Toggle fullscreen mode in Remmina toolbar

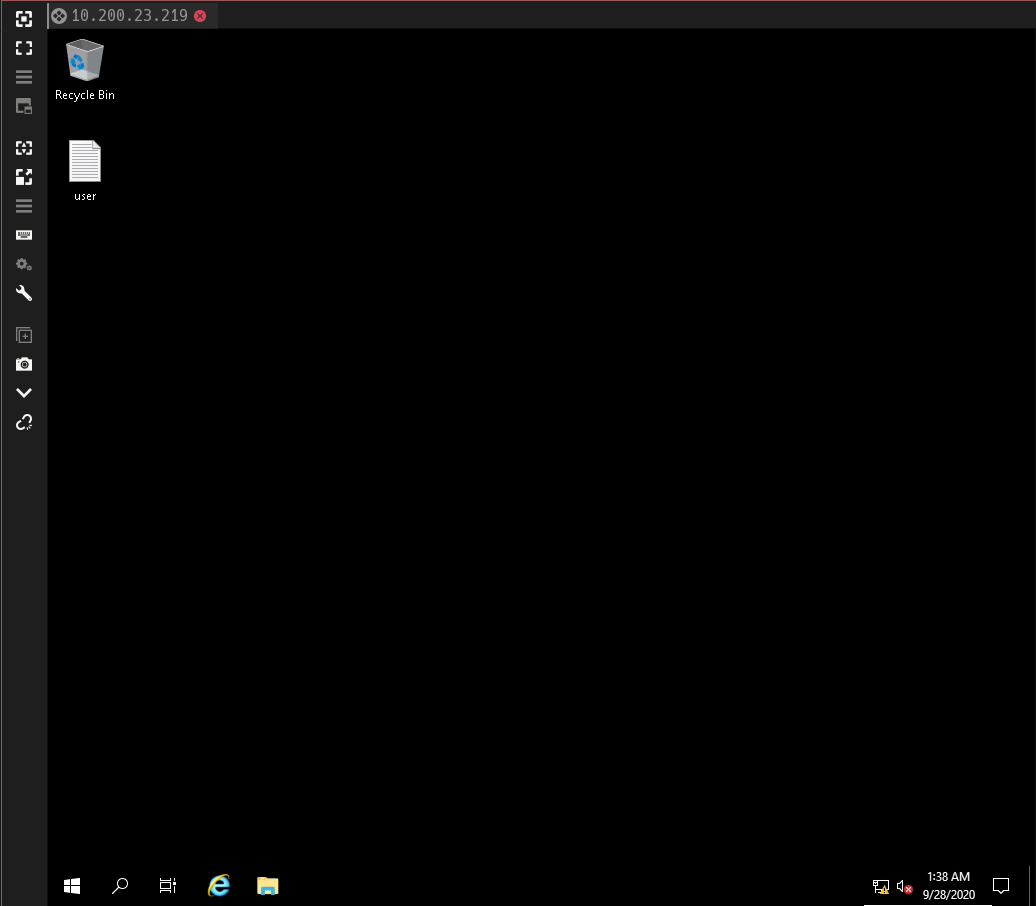click(24, 48)
